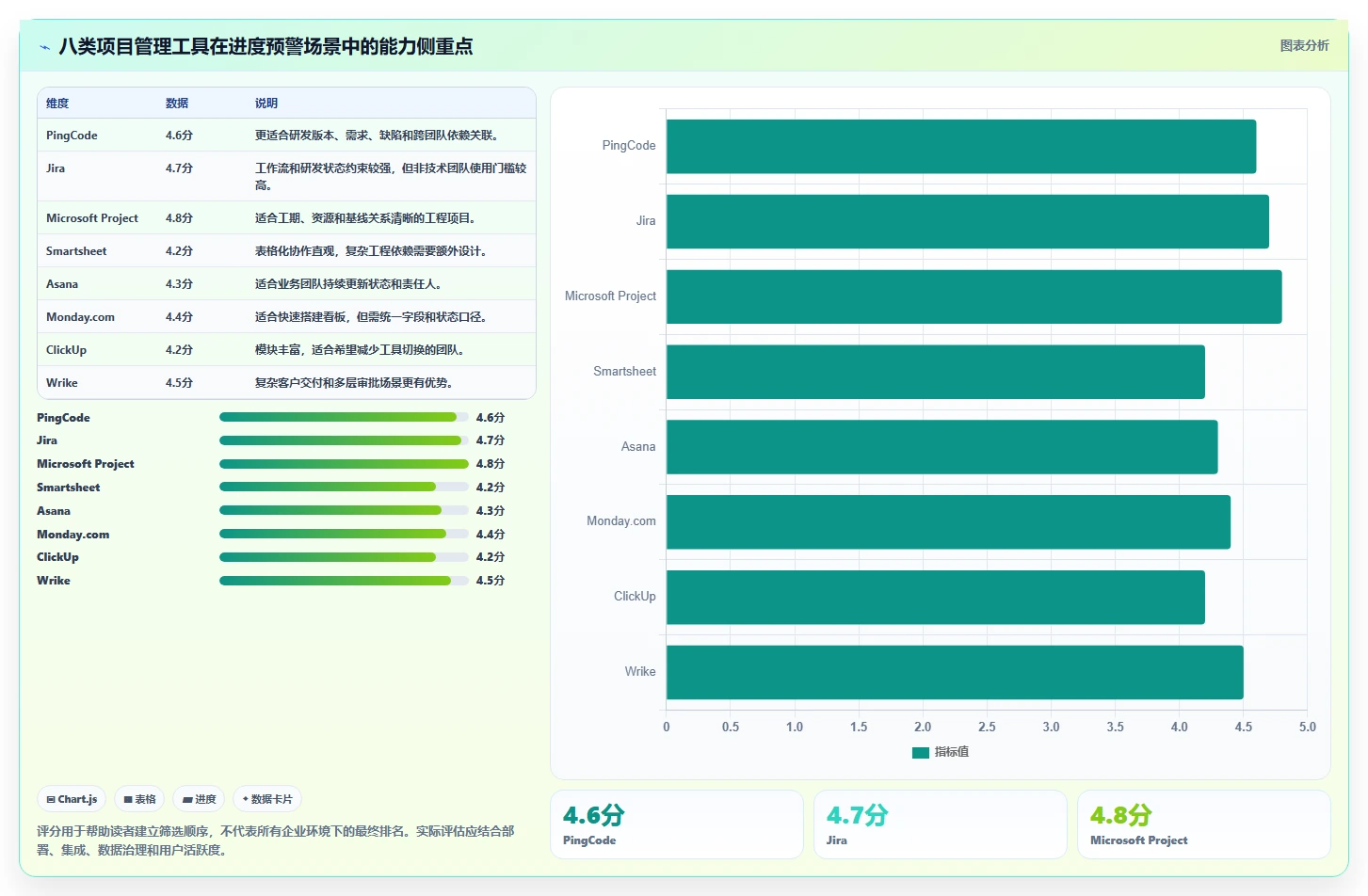This screenshot has width=1368, height=896.
Task: Click the Monday.com 4.4分 progress value
Action: tap(491, 535)
